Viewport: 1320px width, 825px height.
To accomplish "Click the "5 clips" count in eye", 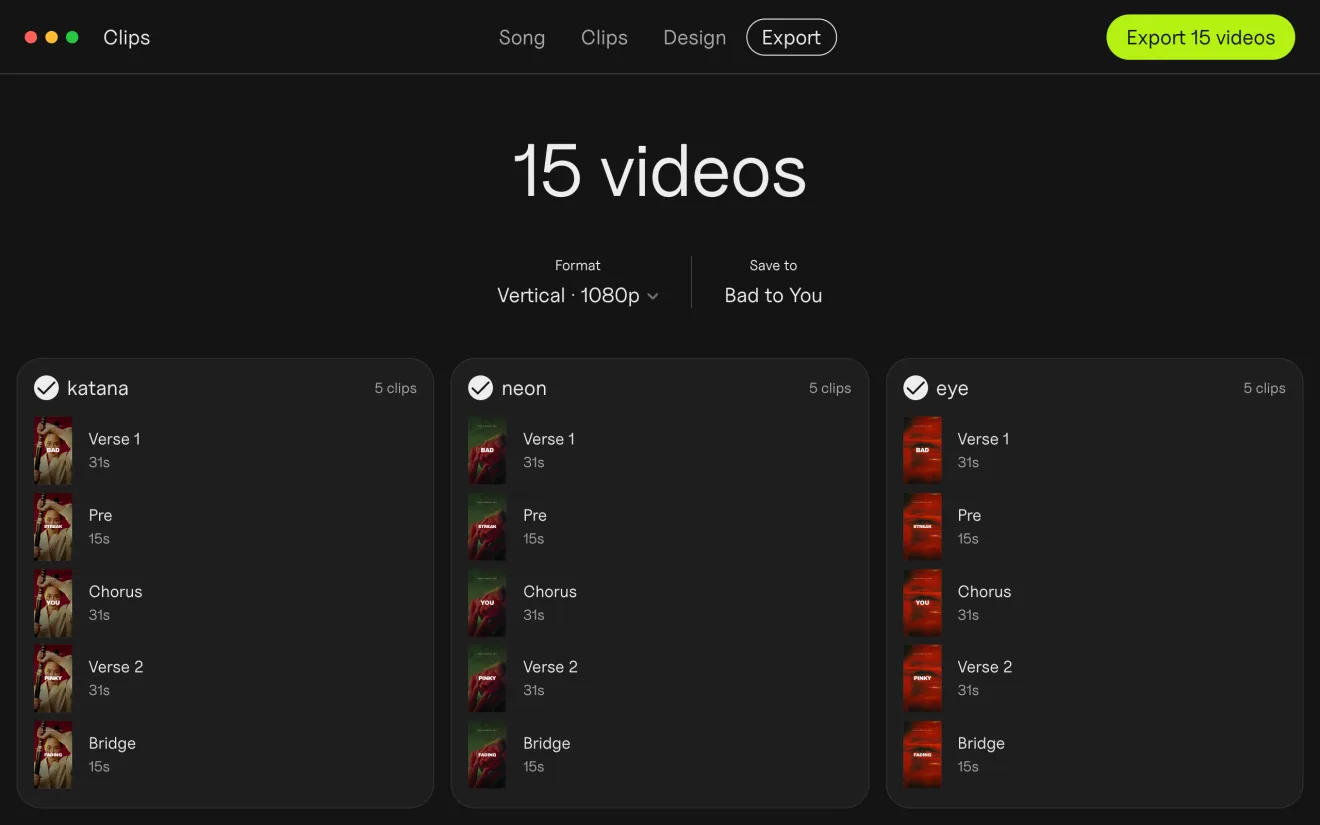I will pyautogui.click(x=1265, y=388).
